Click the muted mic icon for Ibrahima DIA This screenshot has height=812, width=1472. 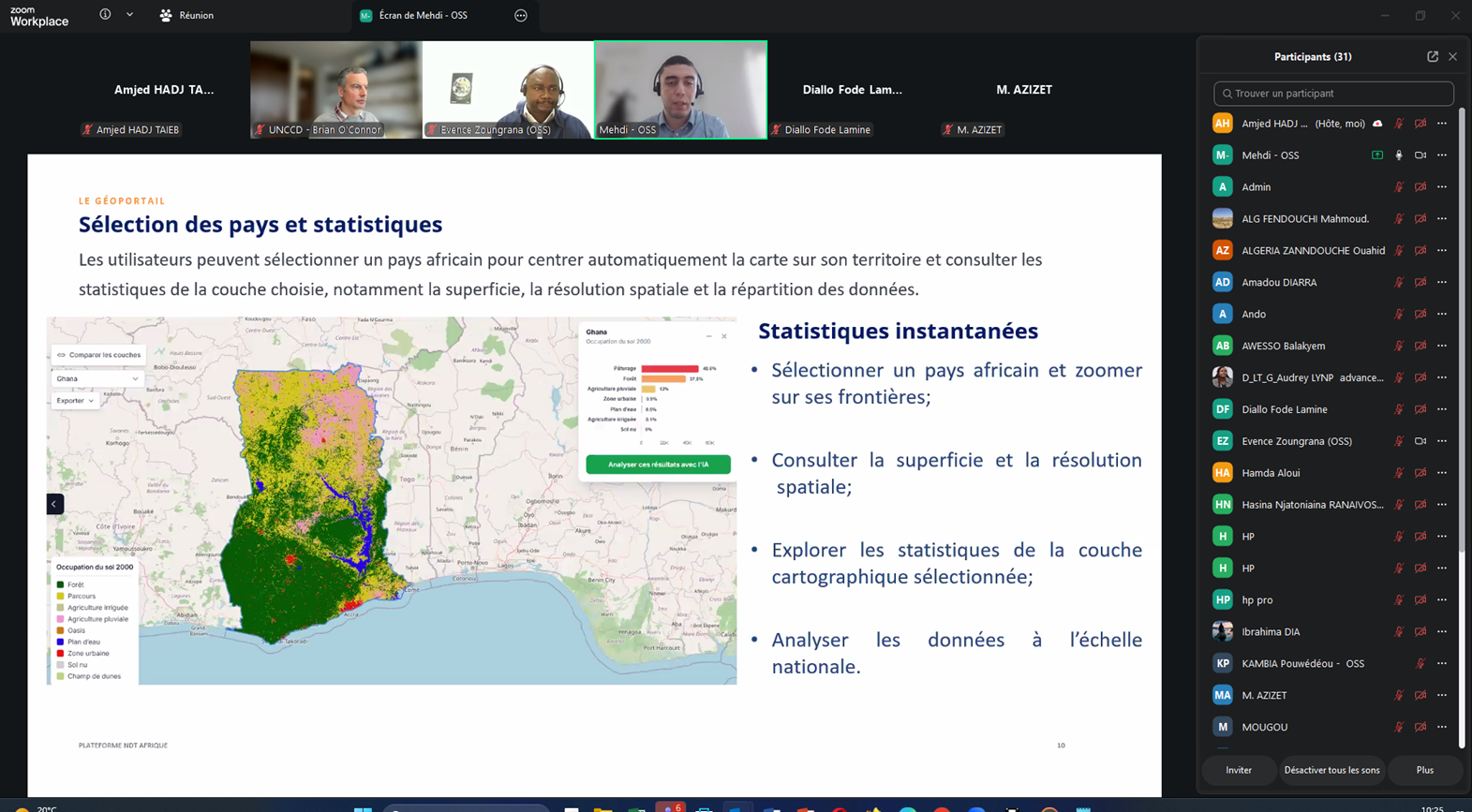pyautogui.click(x=1399, y=632)
